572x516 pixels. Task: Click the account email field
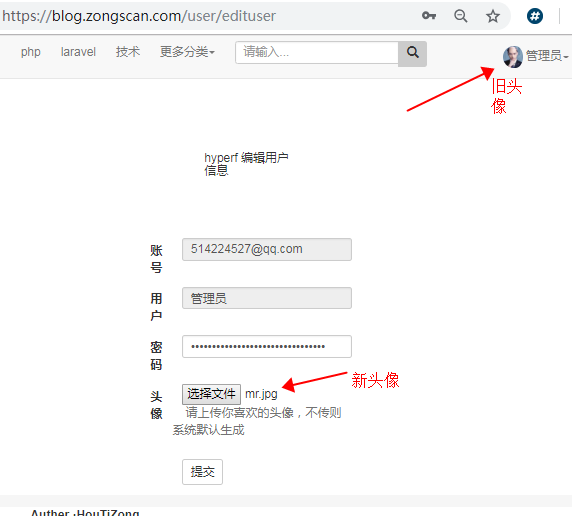(x=267, y=249)
